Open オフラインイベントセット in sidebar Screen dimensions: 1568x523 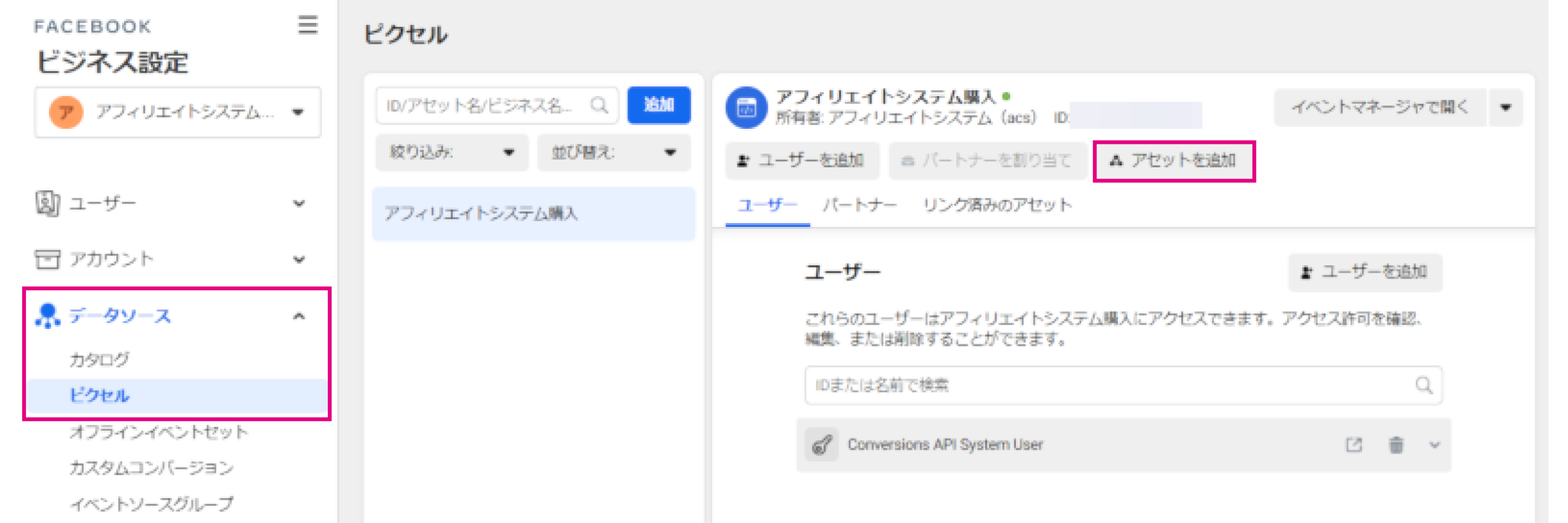click(159, 432)
